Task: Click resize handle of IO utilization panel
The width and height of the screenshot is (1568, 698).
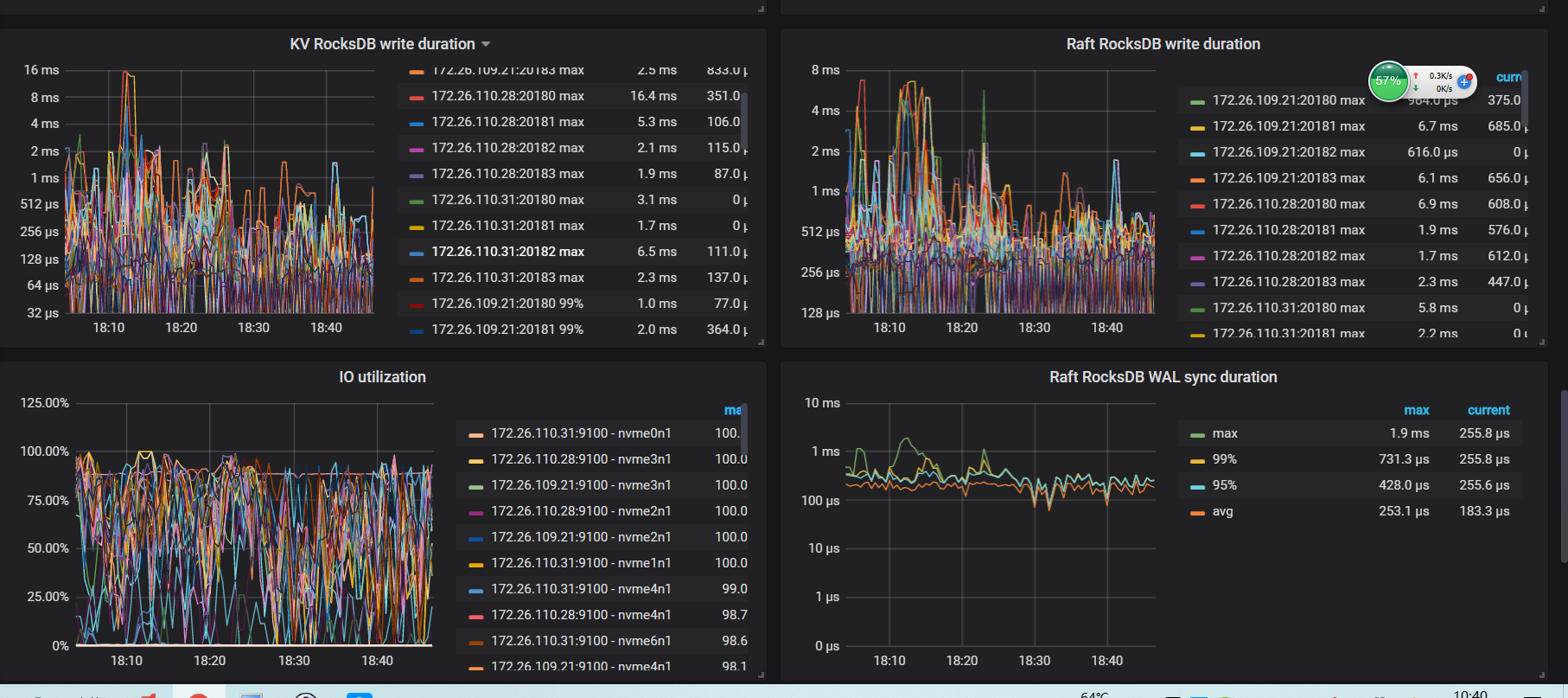Action: 761,676
